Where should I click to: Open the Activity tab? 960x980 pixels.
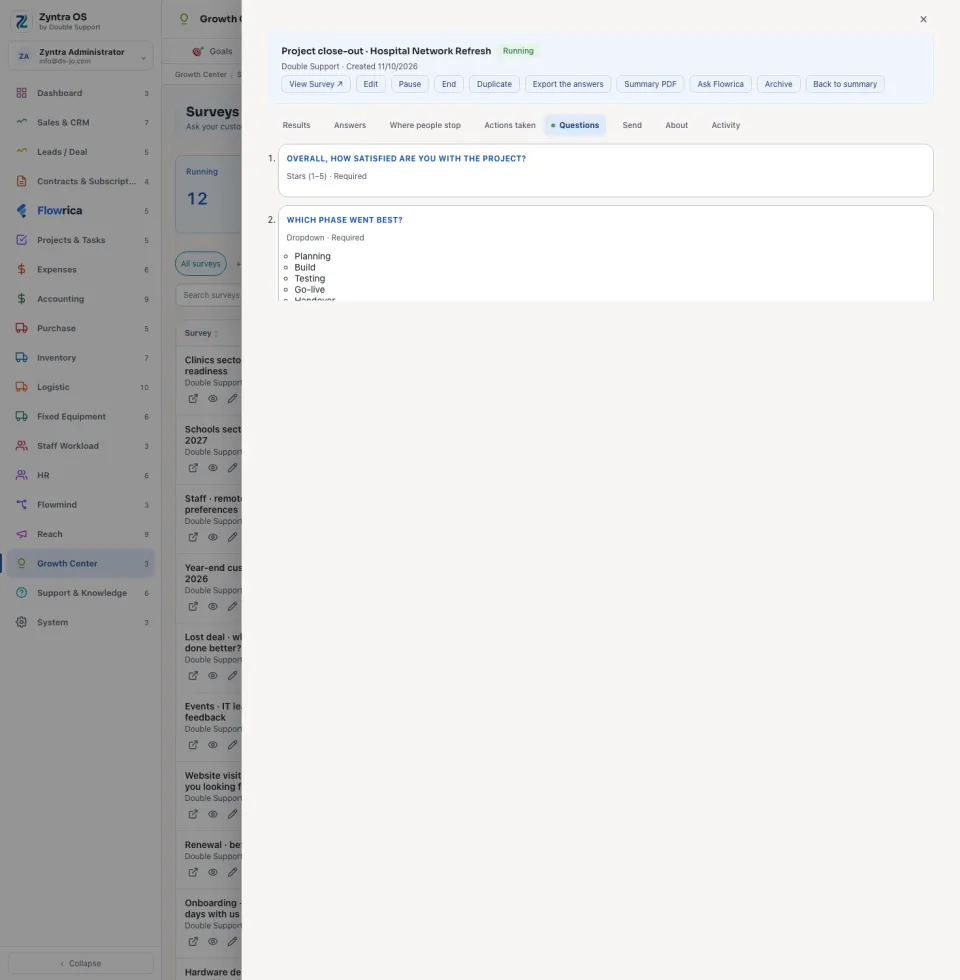pyautogui.click(x=726, y=125)
